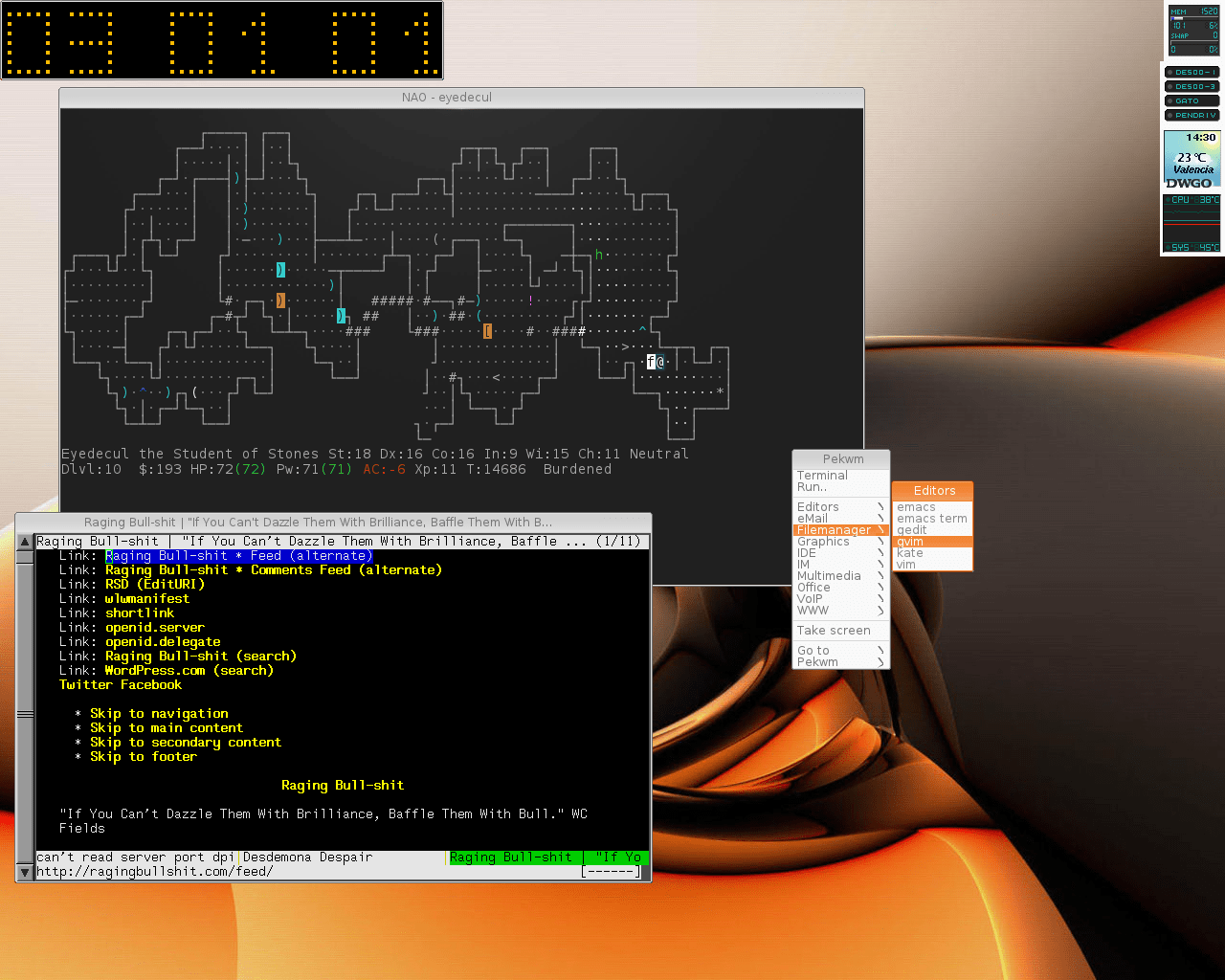1225x980 pixels.
Task: Select the Desdemona Despair status tab
Action: coord(308,857)
